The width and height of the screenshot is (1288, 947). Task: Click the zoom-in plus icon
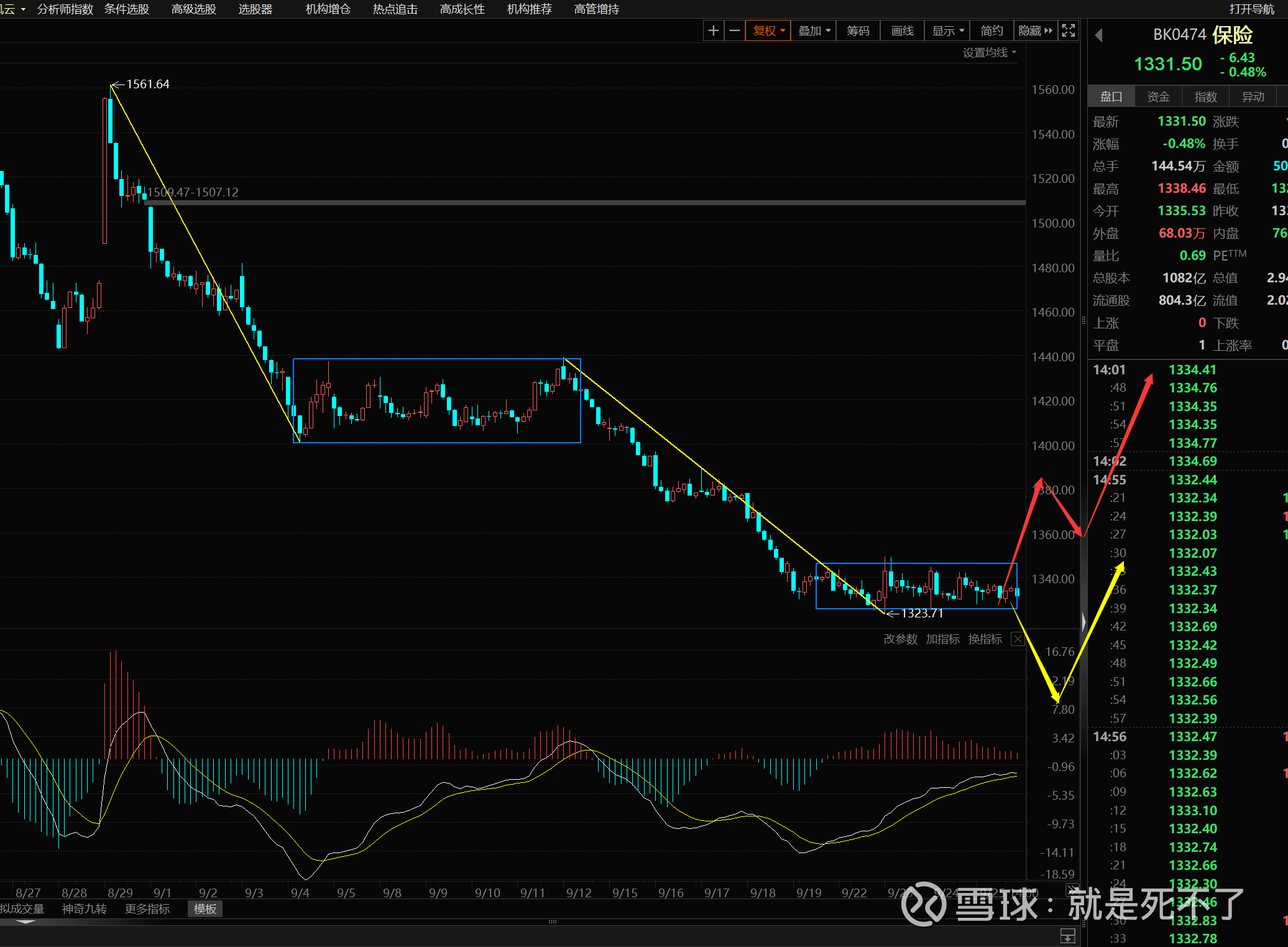714,30
